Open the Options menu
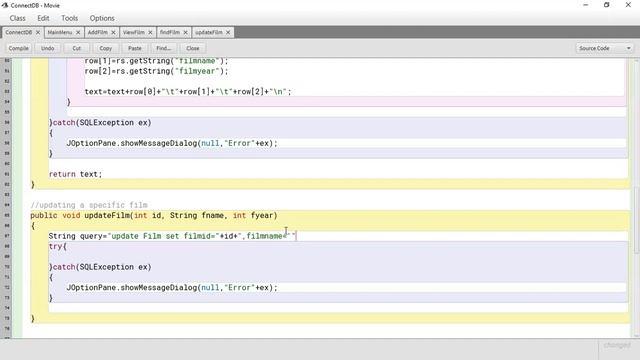This screenshot has width=640, height=360. pyautogui.click(x=102, y=18)
